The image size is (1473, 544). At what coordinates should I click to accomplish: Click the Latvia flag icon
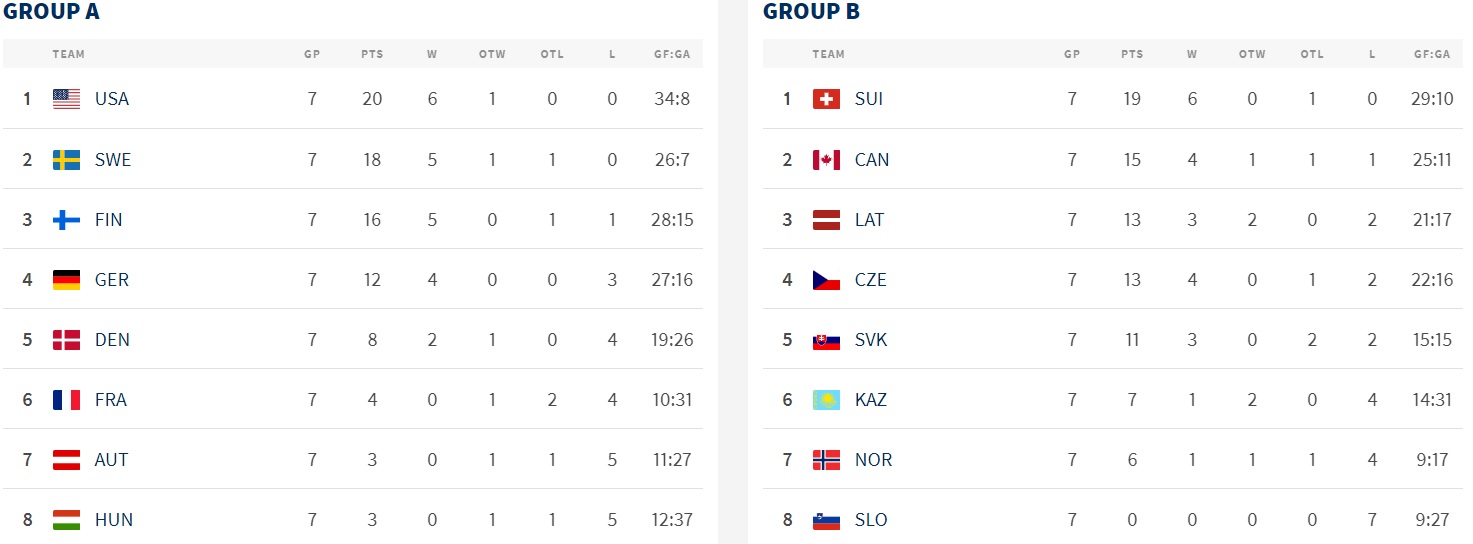click(x=826, y=220)
